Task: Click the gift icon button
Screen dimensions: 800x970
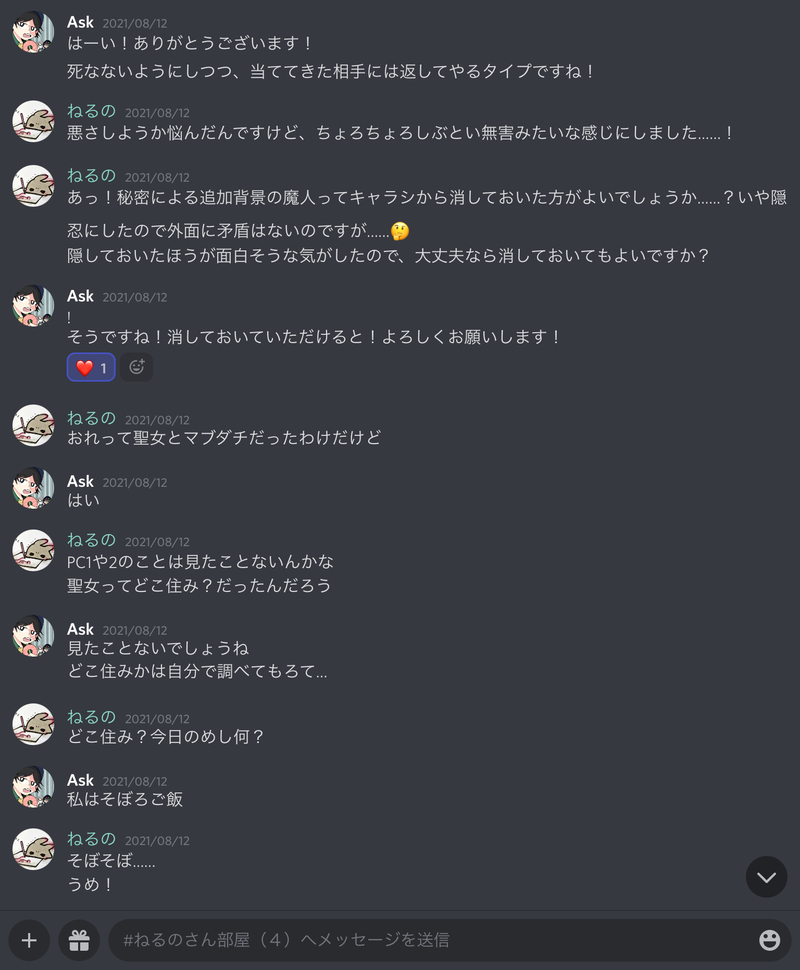Action: point(79,940)
